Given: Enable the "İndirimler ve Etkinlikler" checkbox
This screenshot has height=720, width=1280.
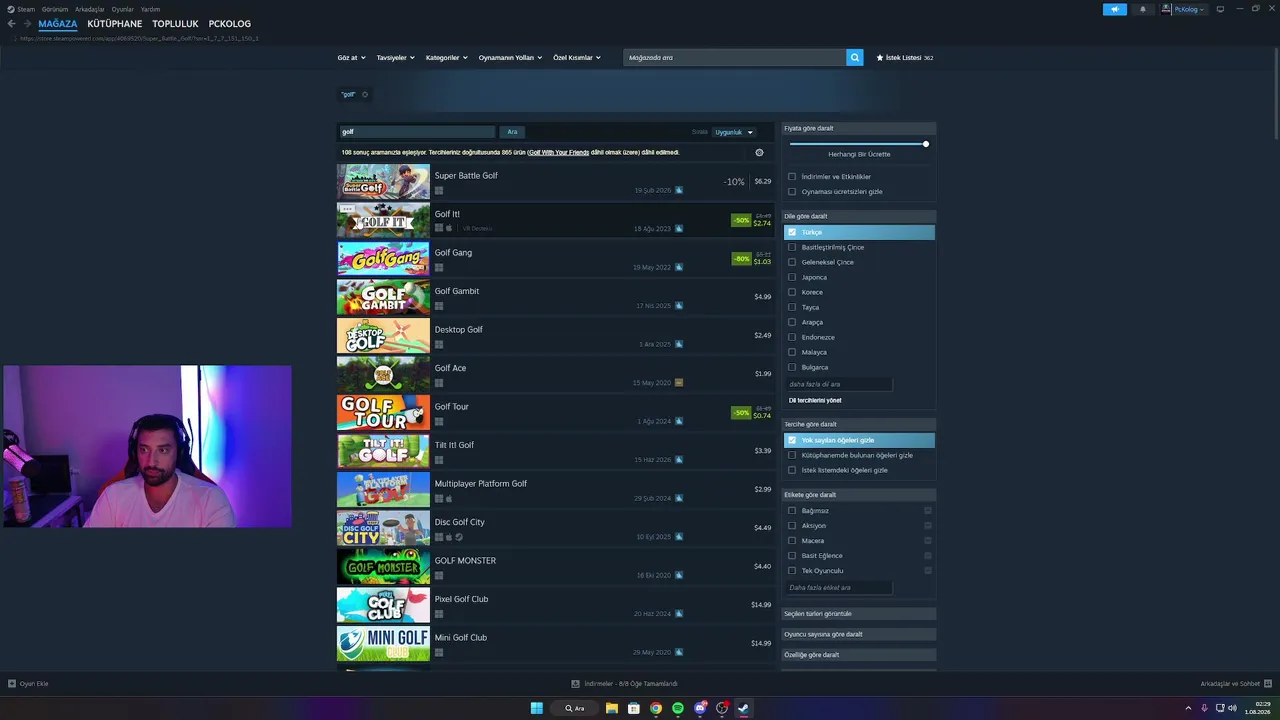Looking at the screenshot, I should (x=792, y=177).
